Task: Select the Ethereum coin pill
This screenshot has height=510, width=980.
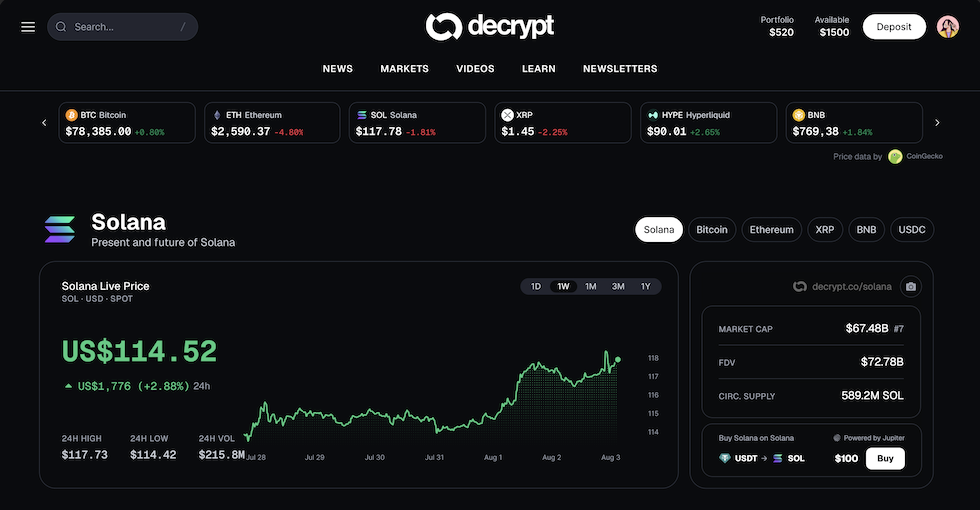Action: click(772, 229)
